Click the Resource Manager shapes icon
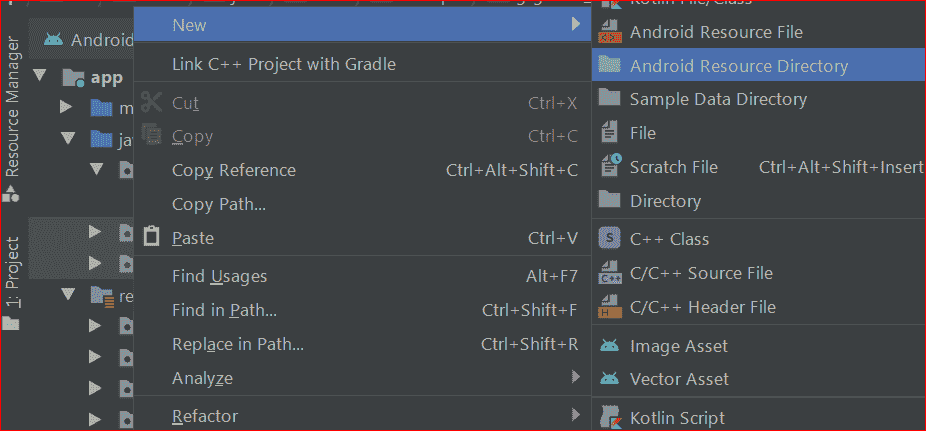This screenshot has height=431, width=926. 12,194
